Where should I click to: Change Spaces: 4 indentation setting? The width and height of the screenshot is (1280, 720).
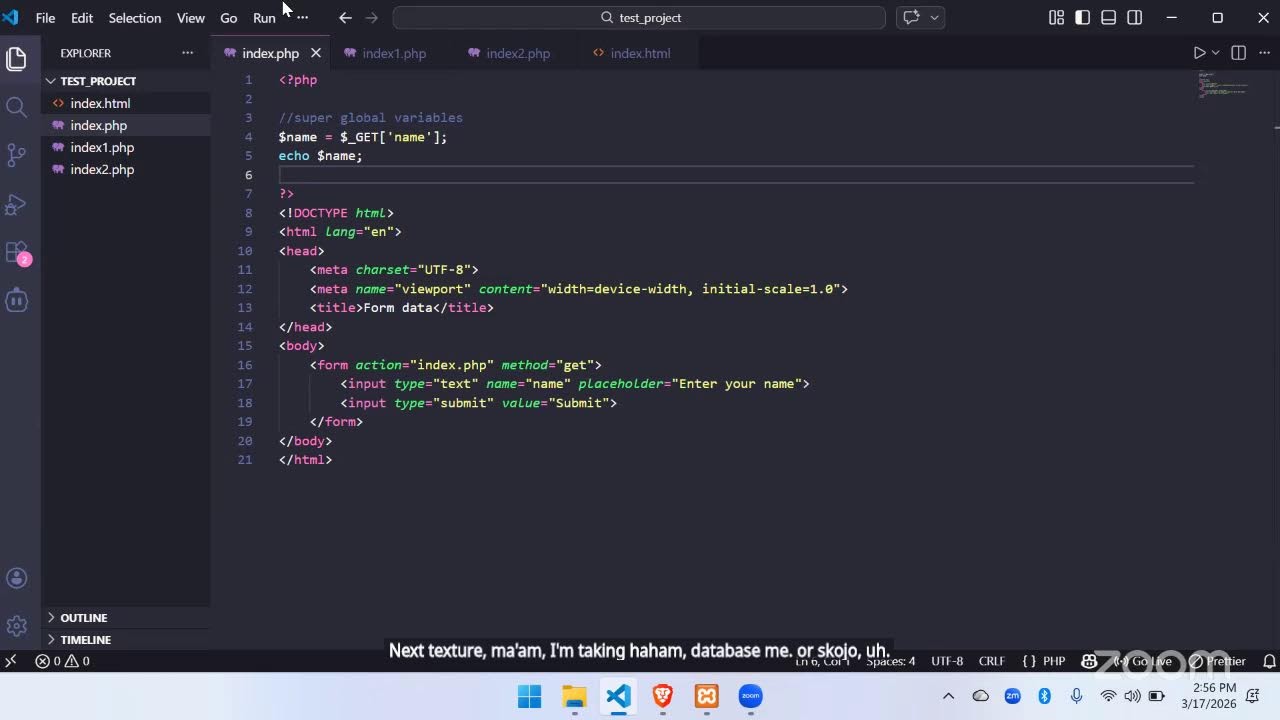tap(890, 661)
